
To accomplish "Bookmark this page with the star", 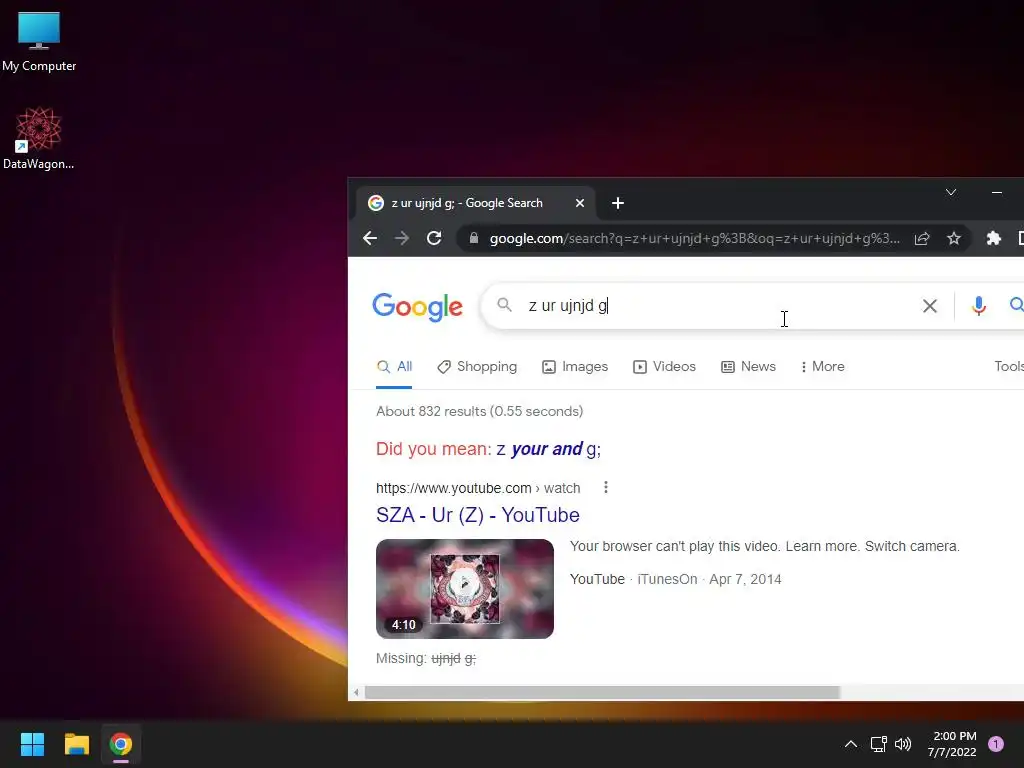I will (x=953, y=238).
